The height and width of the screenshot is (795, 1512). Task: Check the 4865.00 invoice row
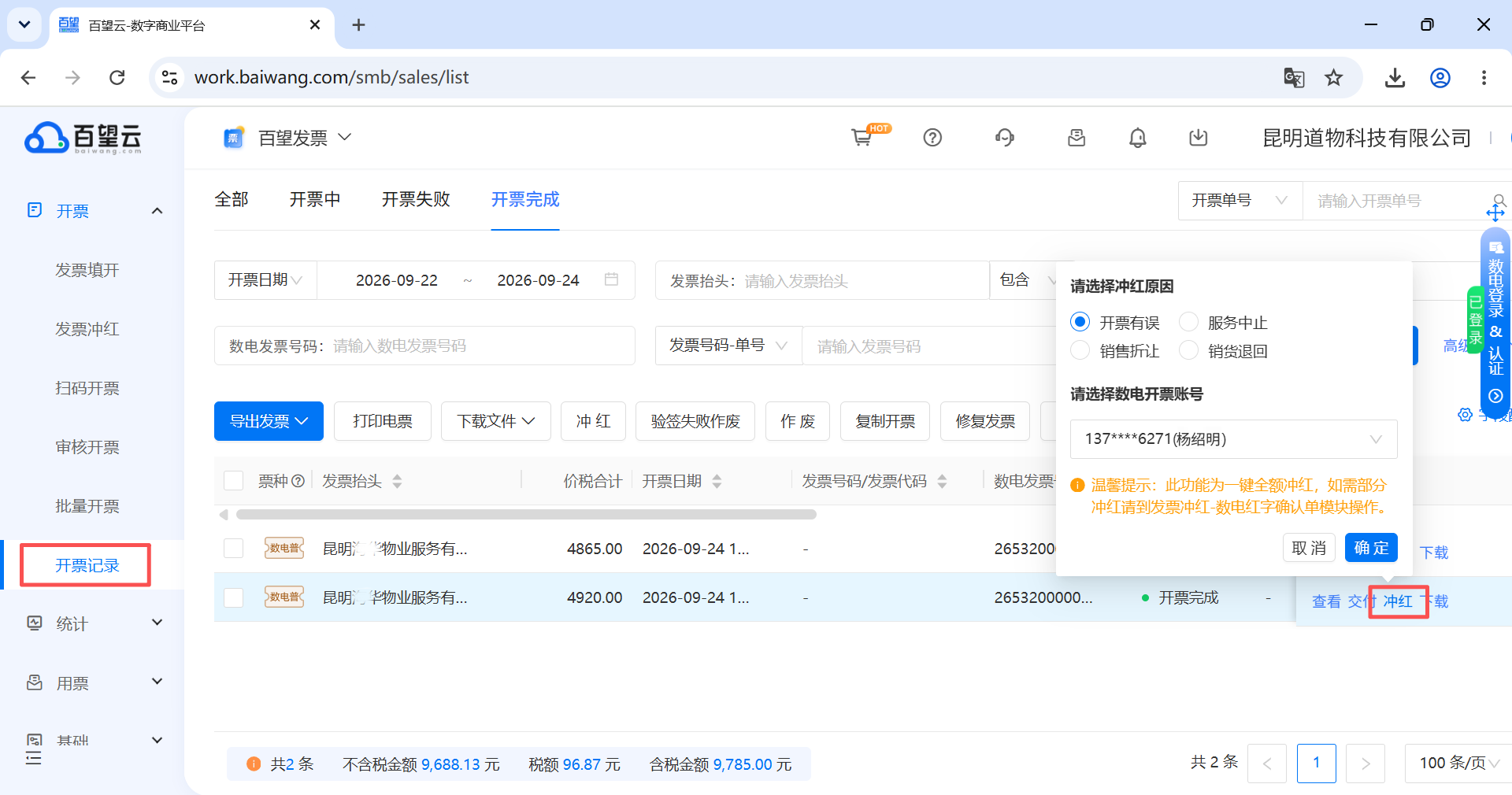[x=233, y=549]
